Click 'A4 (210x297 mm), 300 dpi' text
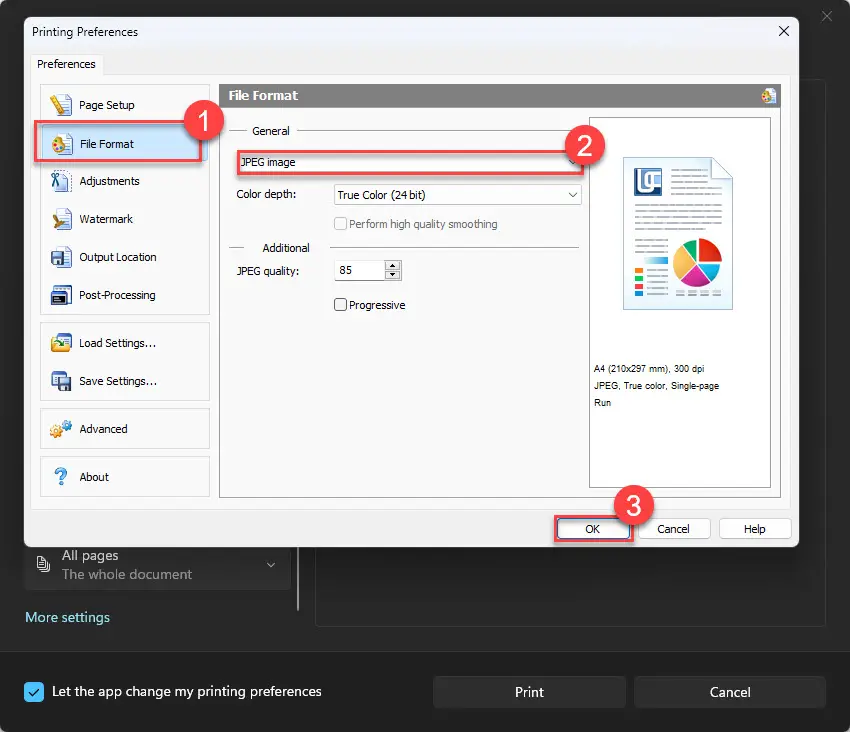 tap(649, 369)
